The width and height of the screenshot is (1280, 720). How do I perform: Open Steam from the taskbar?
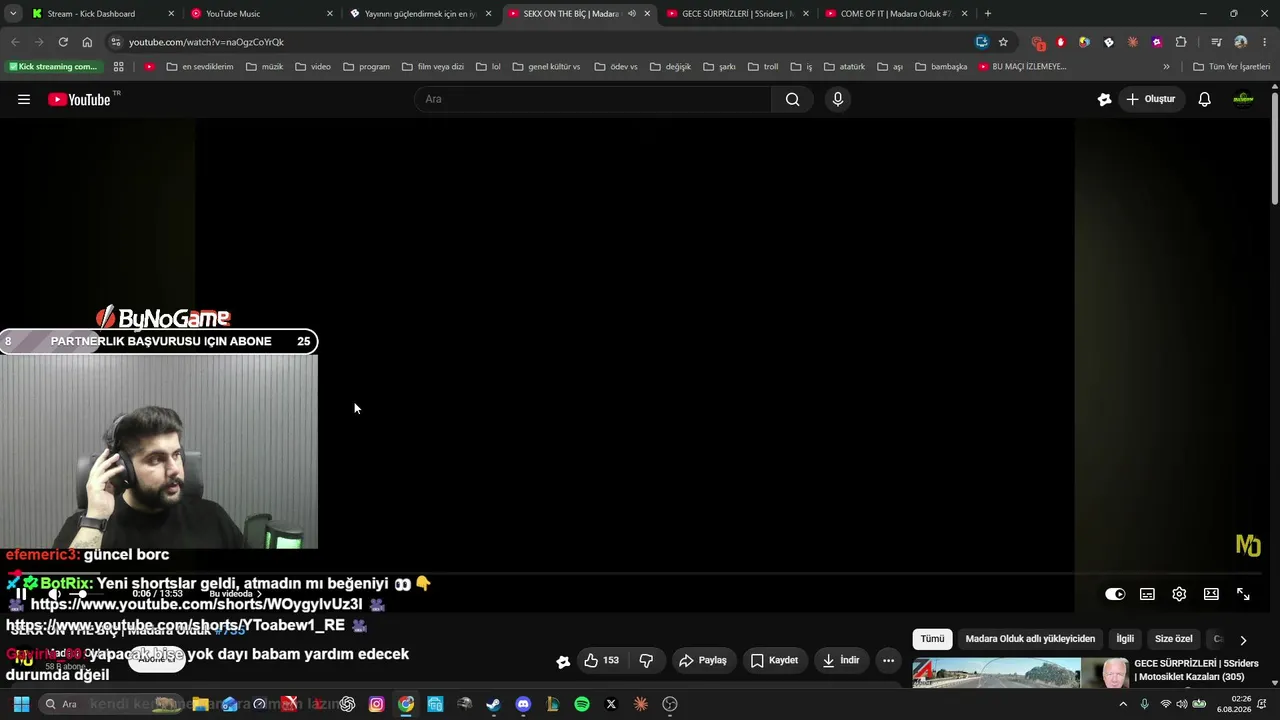(493, 704)
